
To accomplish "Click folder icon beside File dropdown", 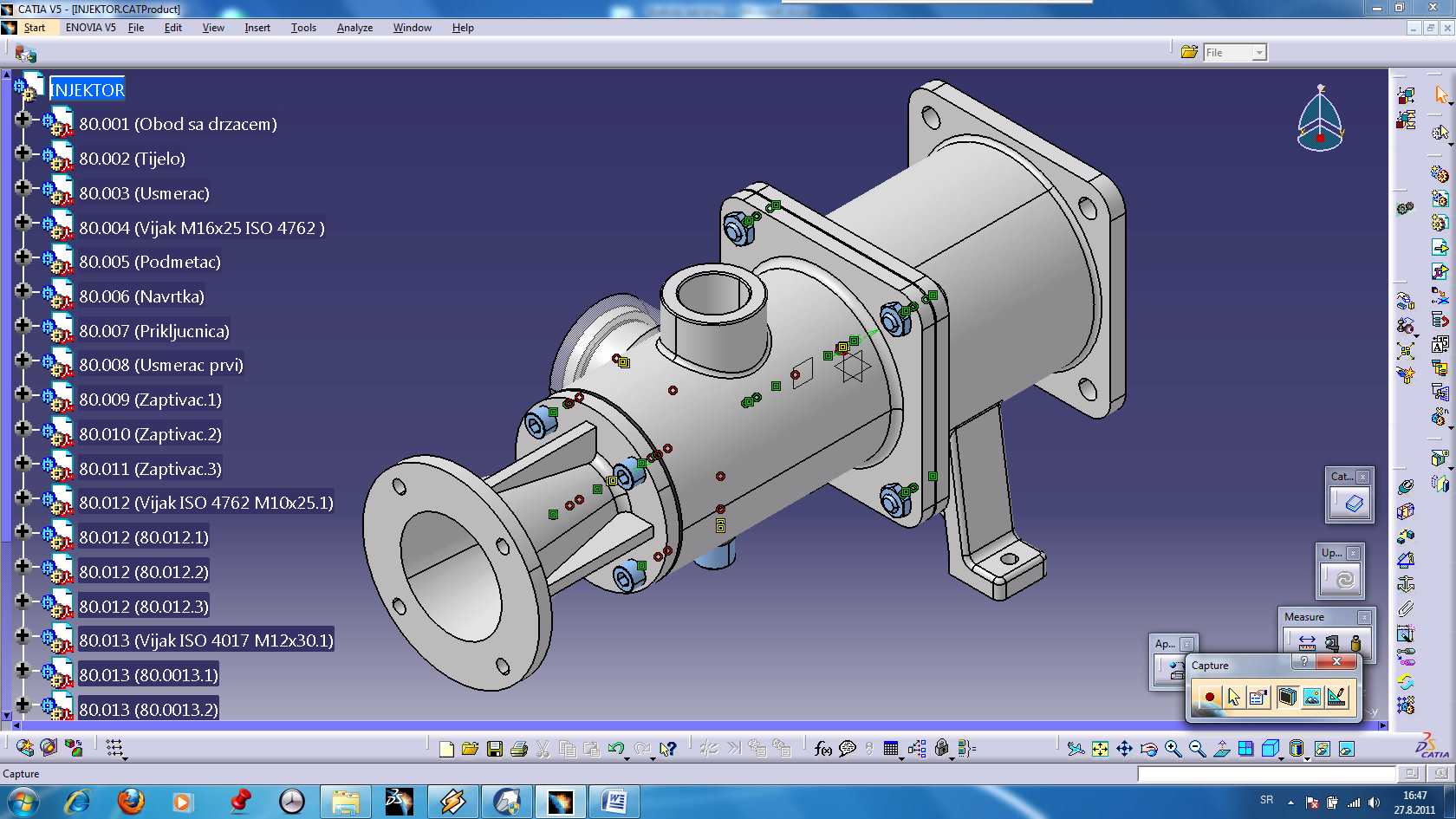I will pyautogui.click(x=1189, y=52).
